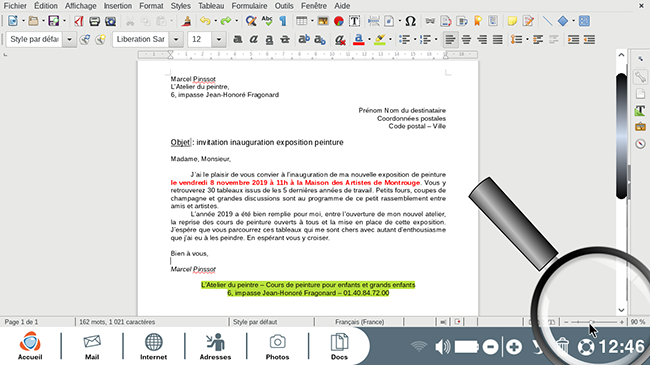Open the Liberation Sans font dropdown

[x=176, y=39]
